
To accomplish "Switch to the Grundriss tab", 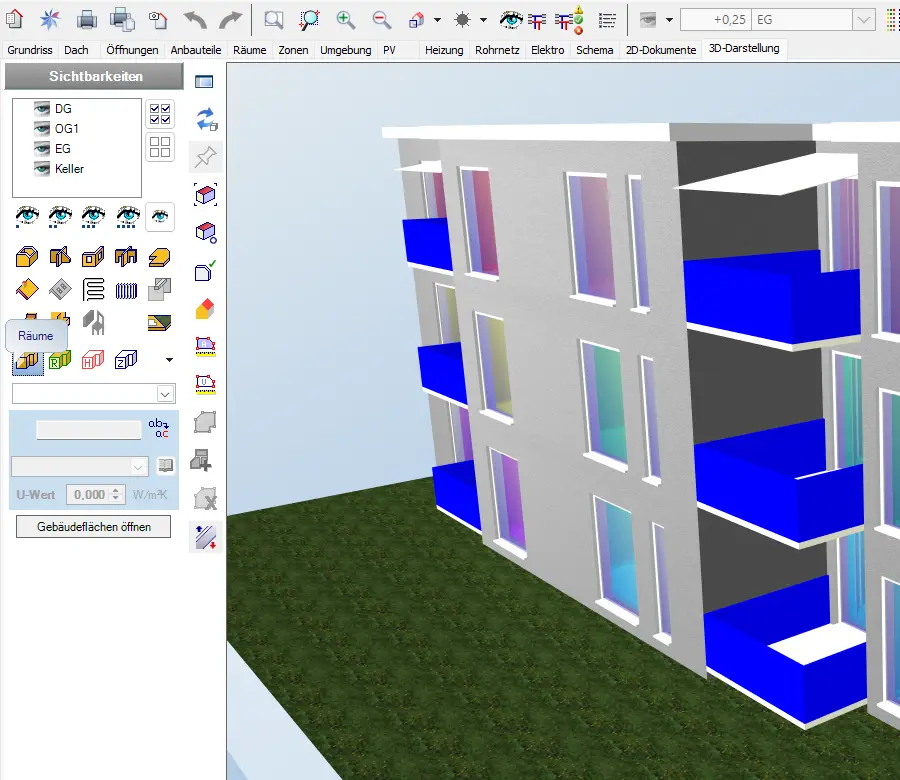I will click(x=30, y=49).
